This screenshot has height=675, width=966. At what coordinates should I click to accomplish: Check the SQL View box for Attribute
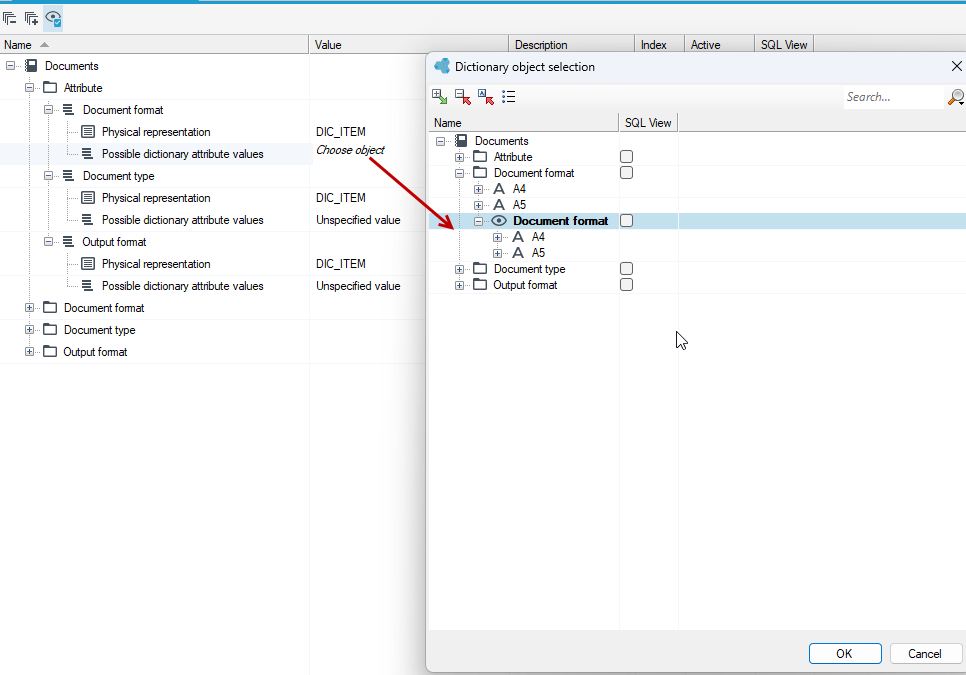[x=627, y=157]
